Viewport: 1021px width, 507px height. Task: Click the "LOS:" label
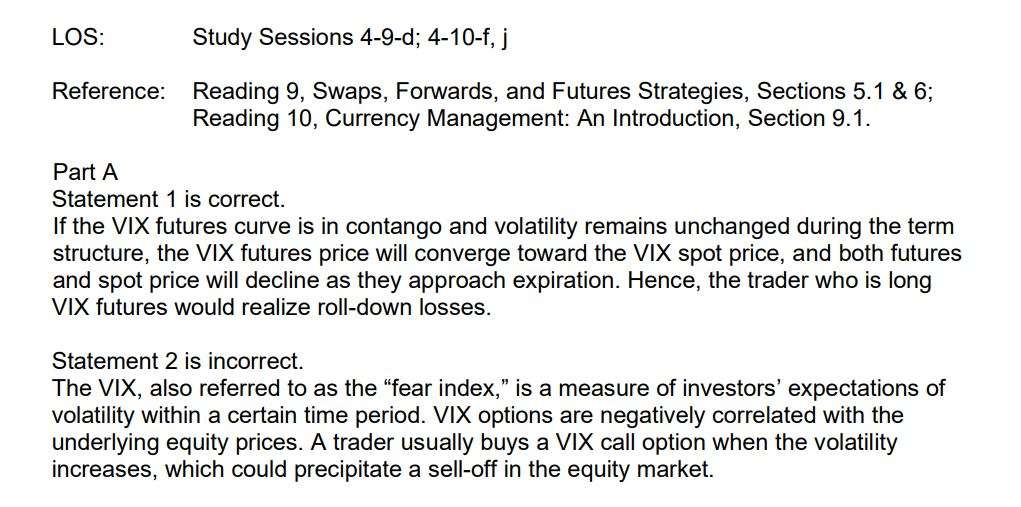[x=78, y=39]
